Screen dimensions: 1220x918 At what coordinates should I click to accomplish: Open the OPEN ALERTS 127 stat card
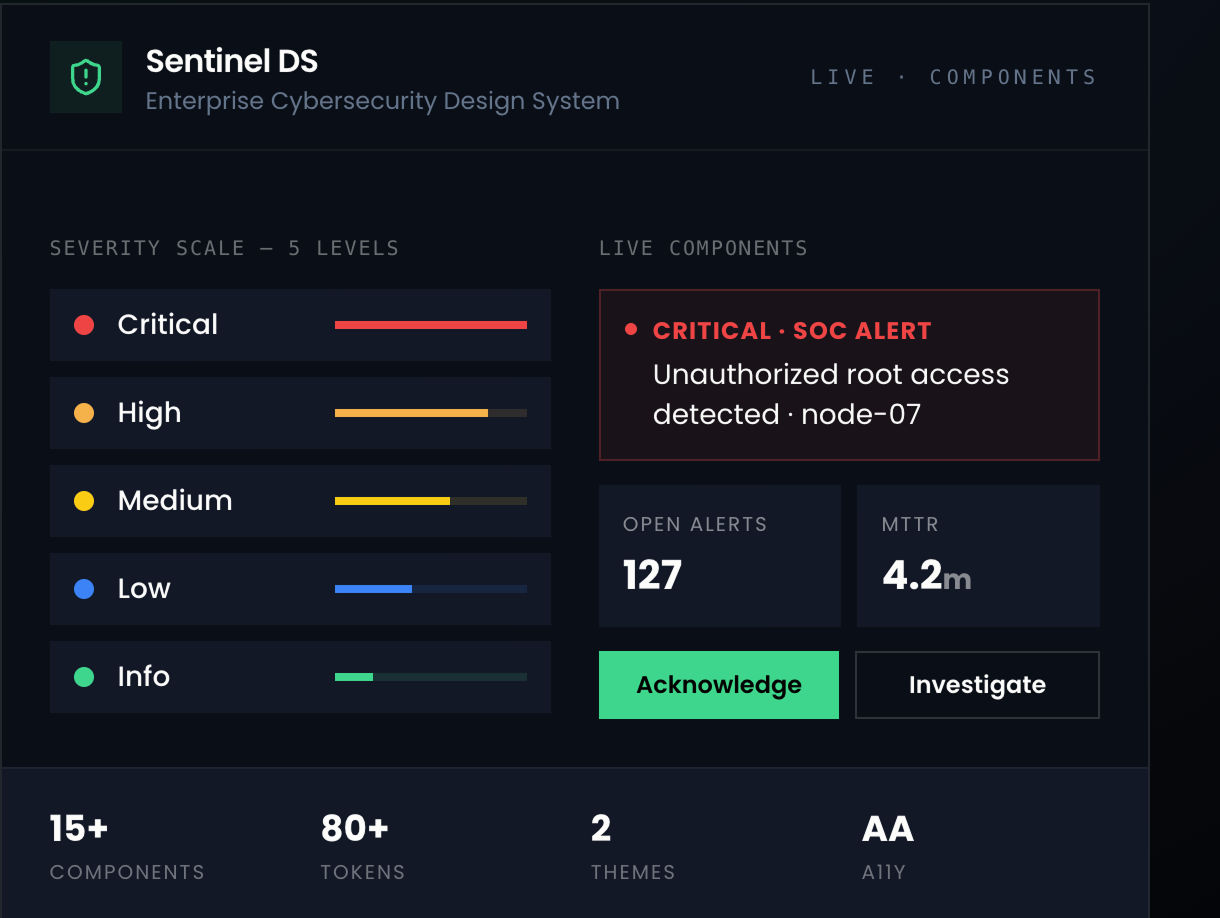(x=720, y=556)
